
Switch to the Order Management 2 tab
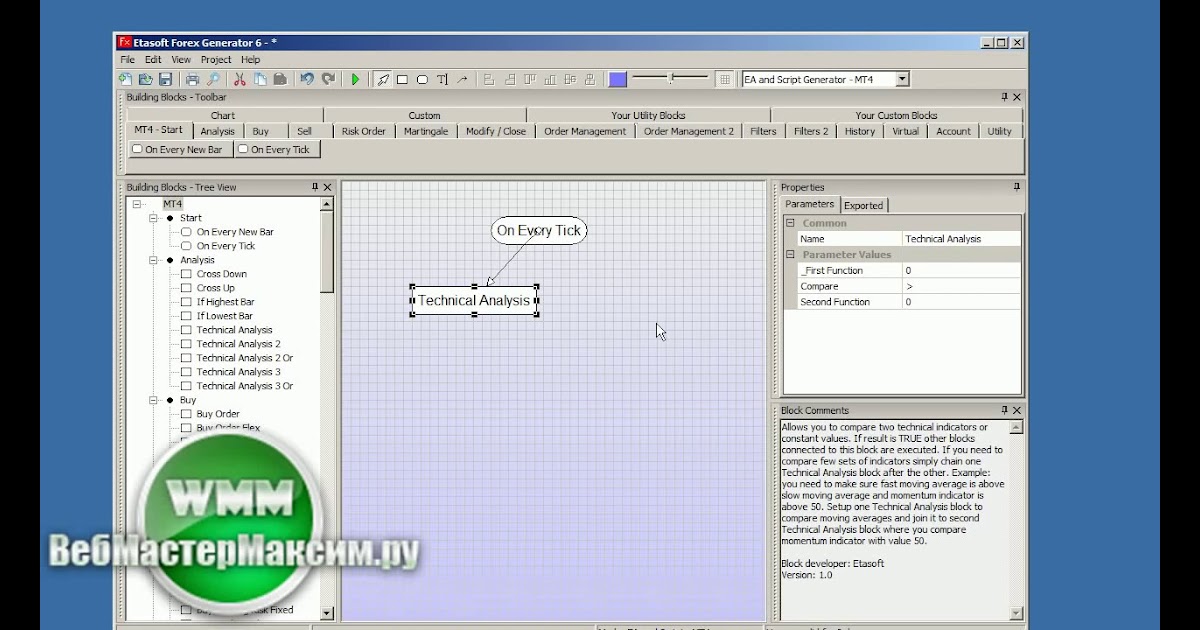(688, 131)
